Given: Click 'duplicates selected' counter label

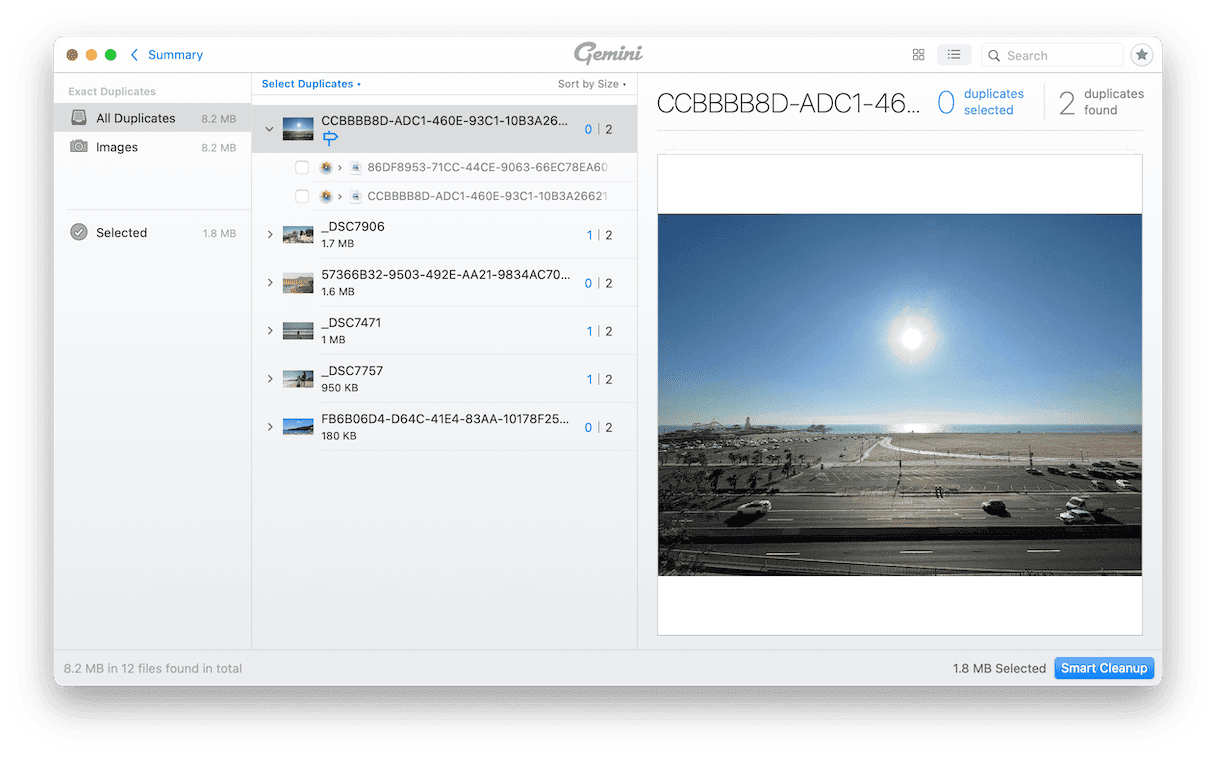Looking at the screenshot, I should tap(993, 102).
